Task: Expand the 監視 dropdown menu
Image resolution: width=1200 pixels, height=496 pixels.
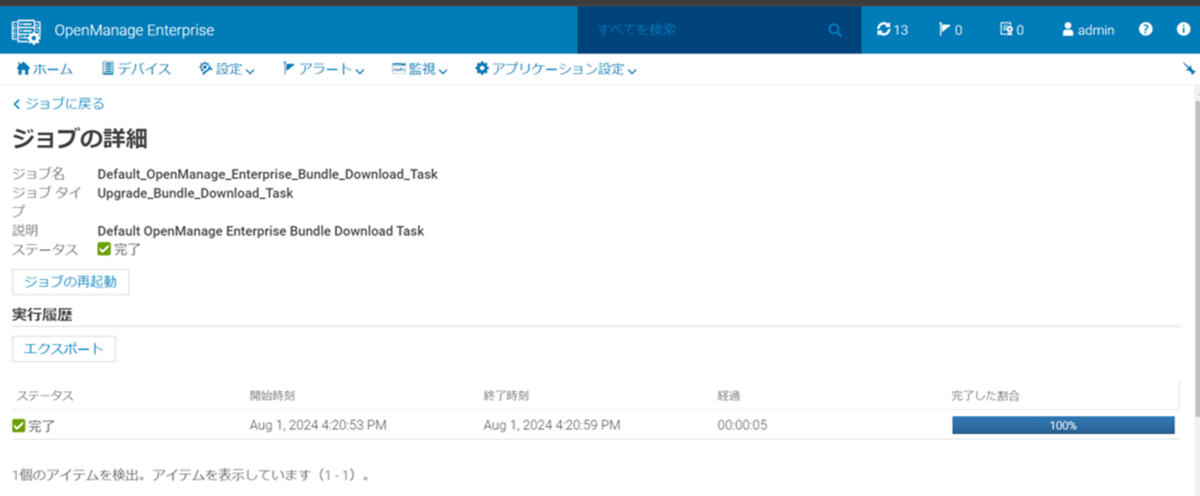Action: (419, 69)
